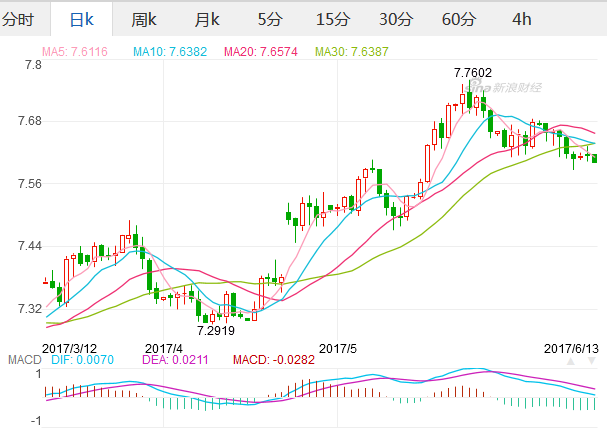The image size is (607, 433).
Task: Switch to the 5分 interval tab
Action: [x=270, y=19]
